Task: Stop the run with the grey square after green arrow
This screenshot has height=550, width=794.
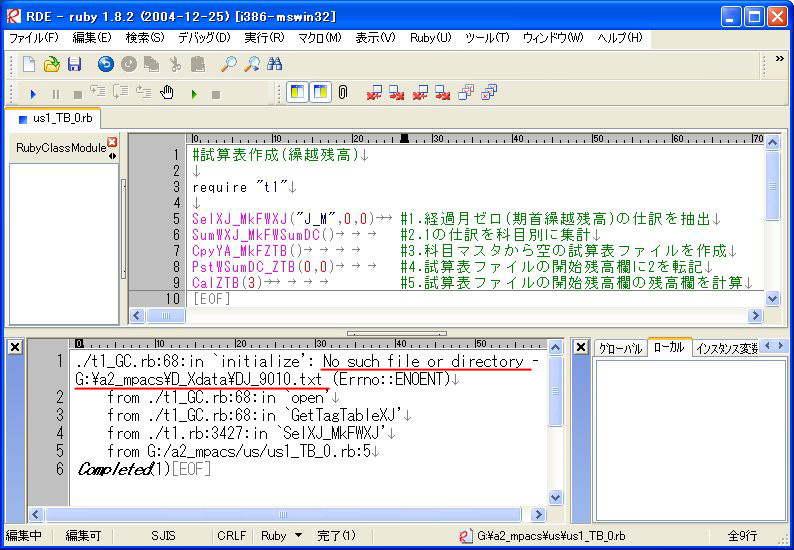Action: [x=216, y=95]
